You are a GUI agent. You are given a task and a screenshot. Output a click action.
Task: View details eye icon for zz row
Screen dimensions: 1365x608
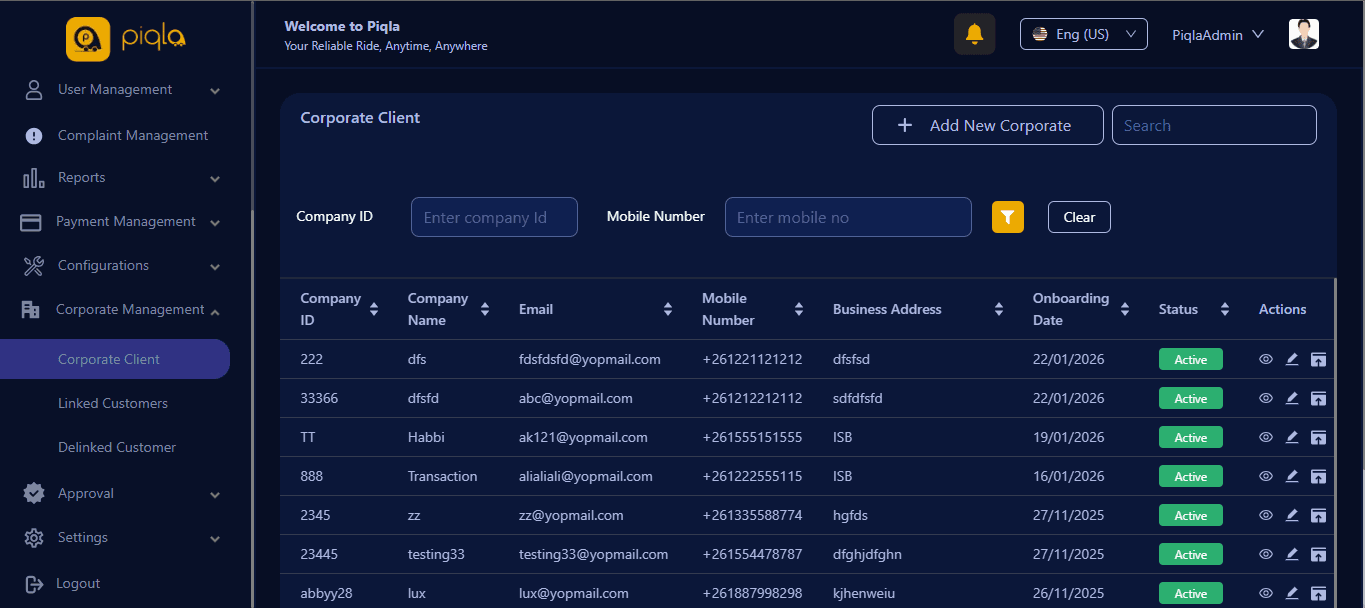[1266, 515]
